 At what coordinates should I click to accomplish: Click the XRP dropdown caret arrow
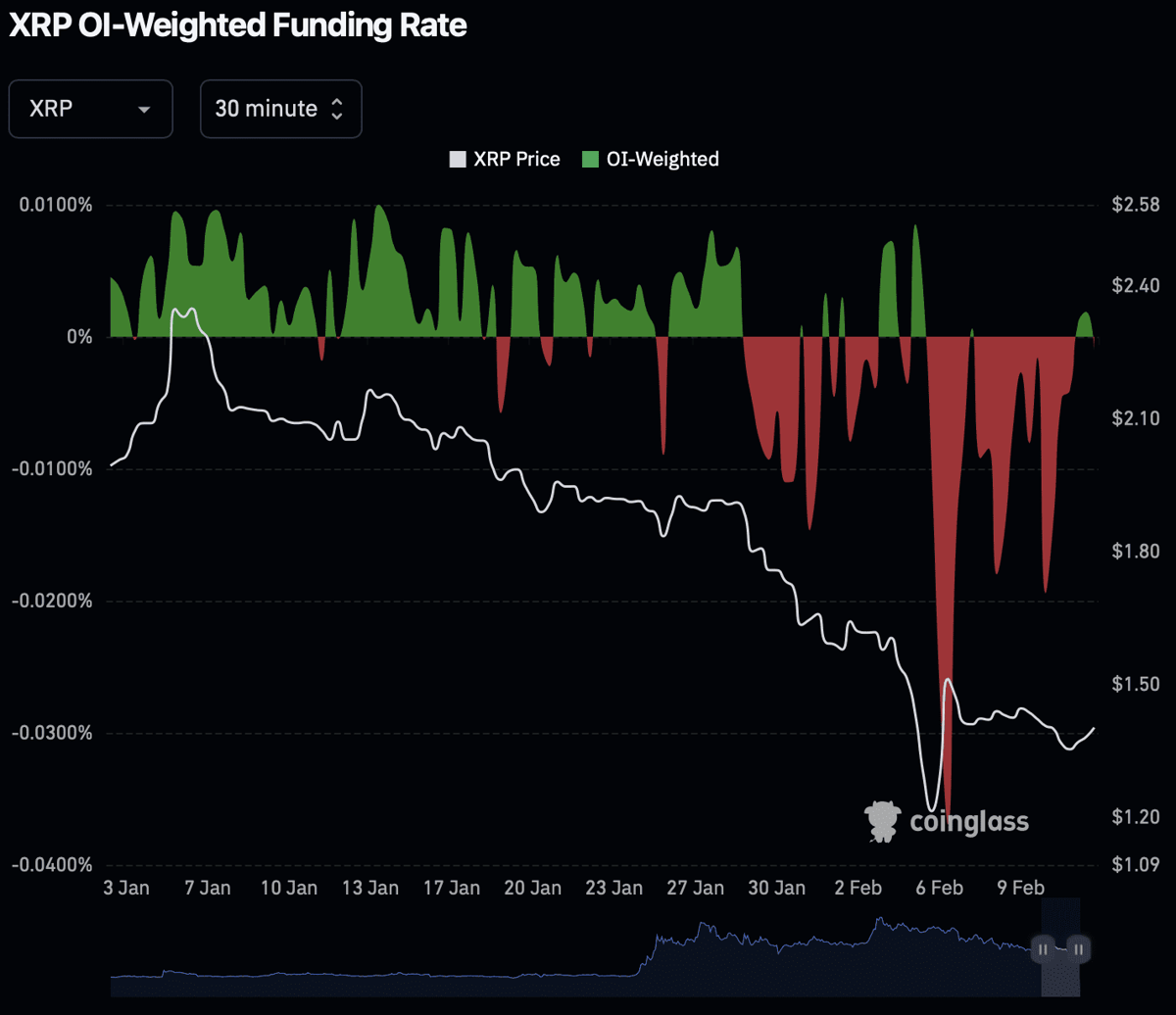point(144,109)
